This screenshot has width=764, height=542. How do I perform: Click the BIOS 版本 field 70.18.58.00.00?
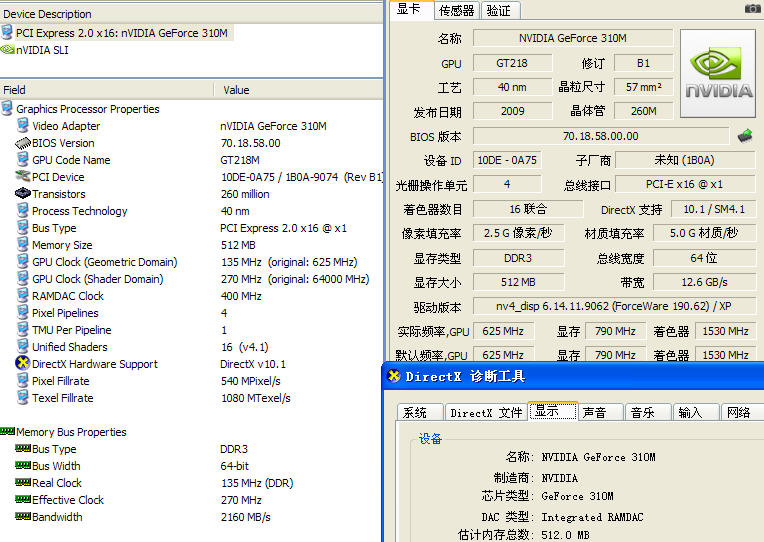tap(601, 136)
